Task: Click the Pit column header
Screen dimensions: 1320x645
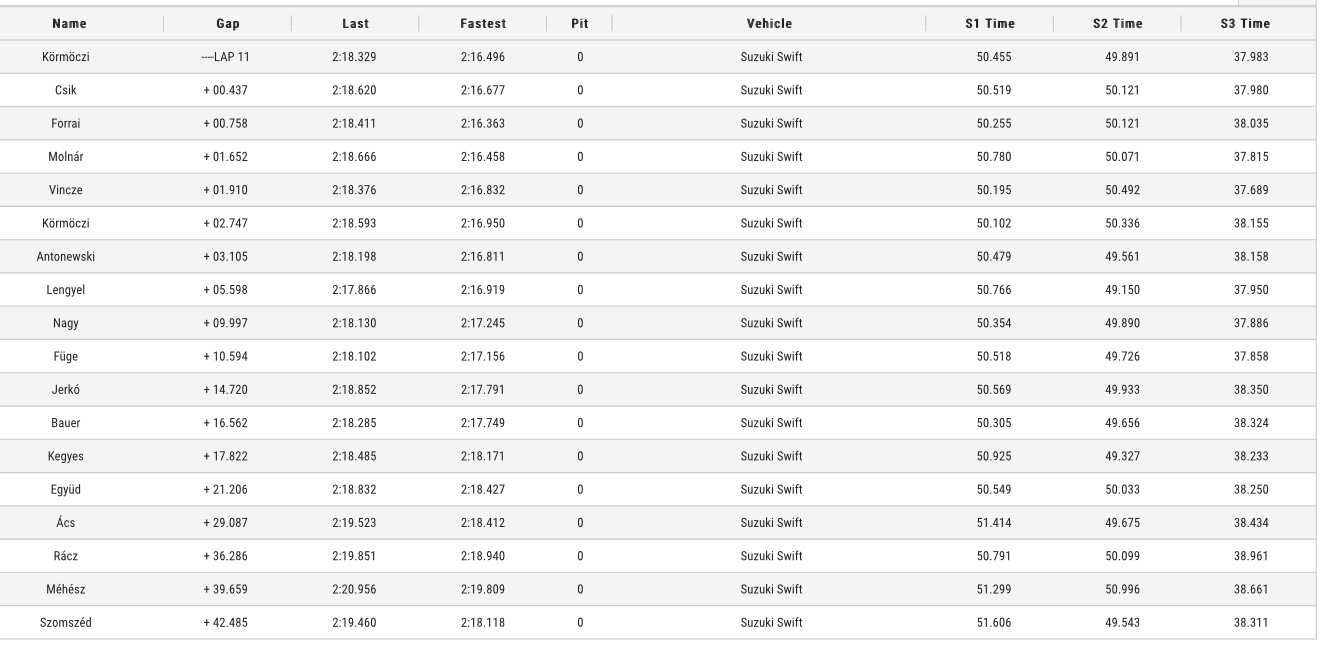Action: pos(579,23)
